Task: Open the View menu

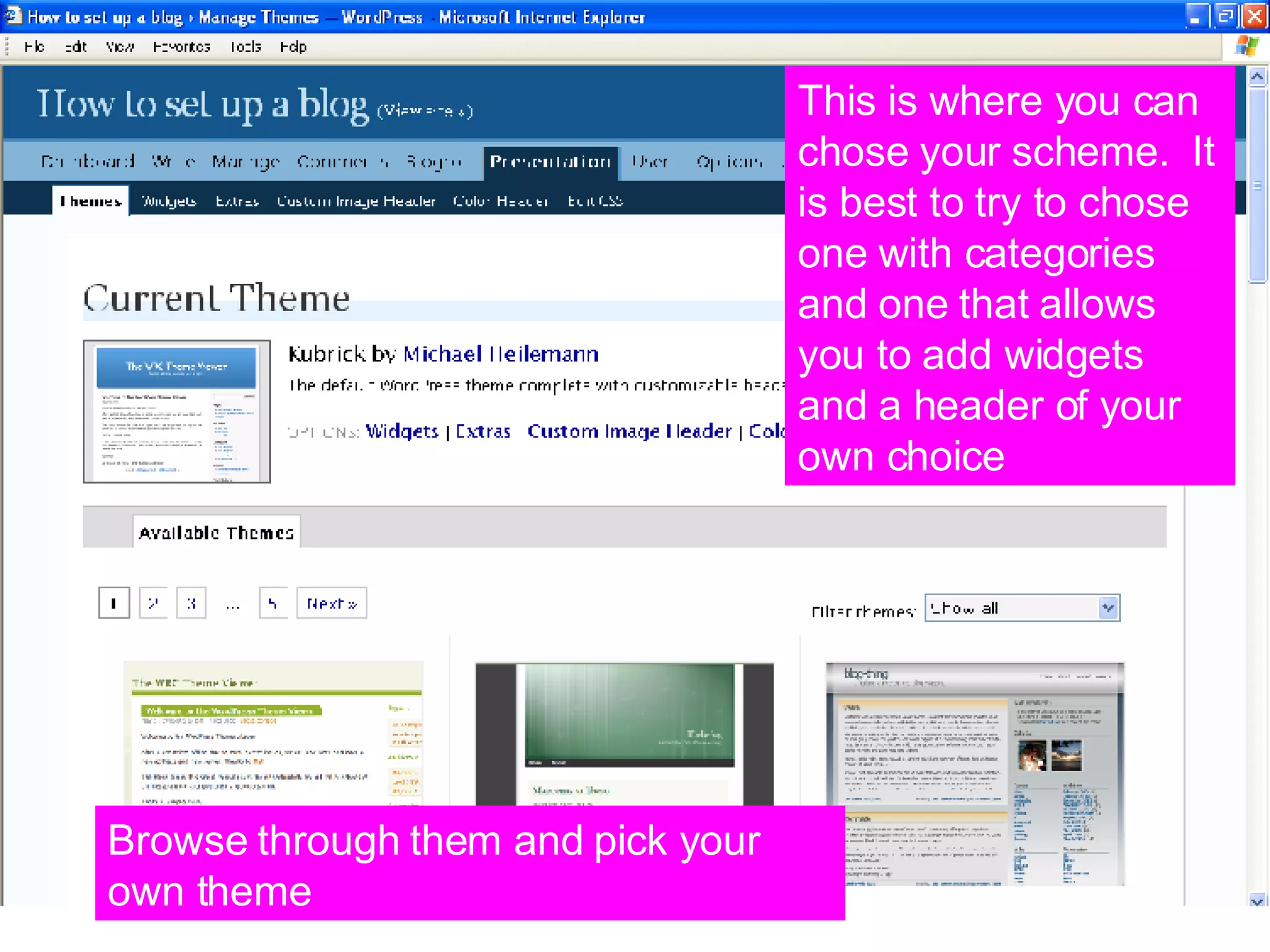Action: pos(120,46)
